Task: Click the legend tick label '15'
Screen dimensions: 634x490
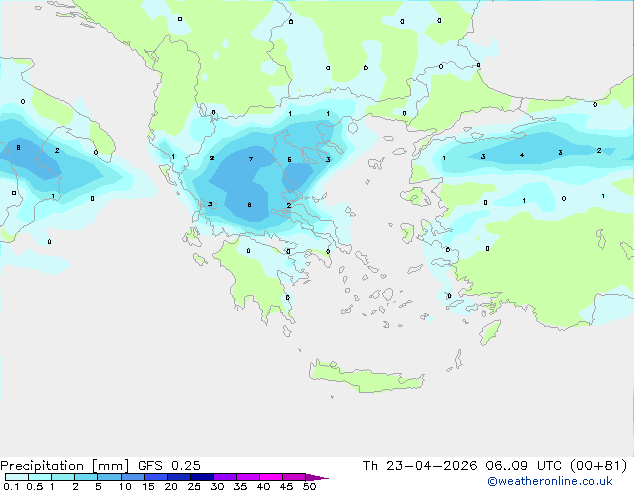Action: [x=148, y=486]
